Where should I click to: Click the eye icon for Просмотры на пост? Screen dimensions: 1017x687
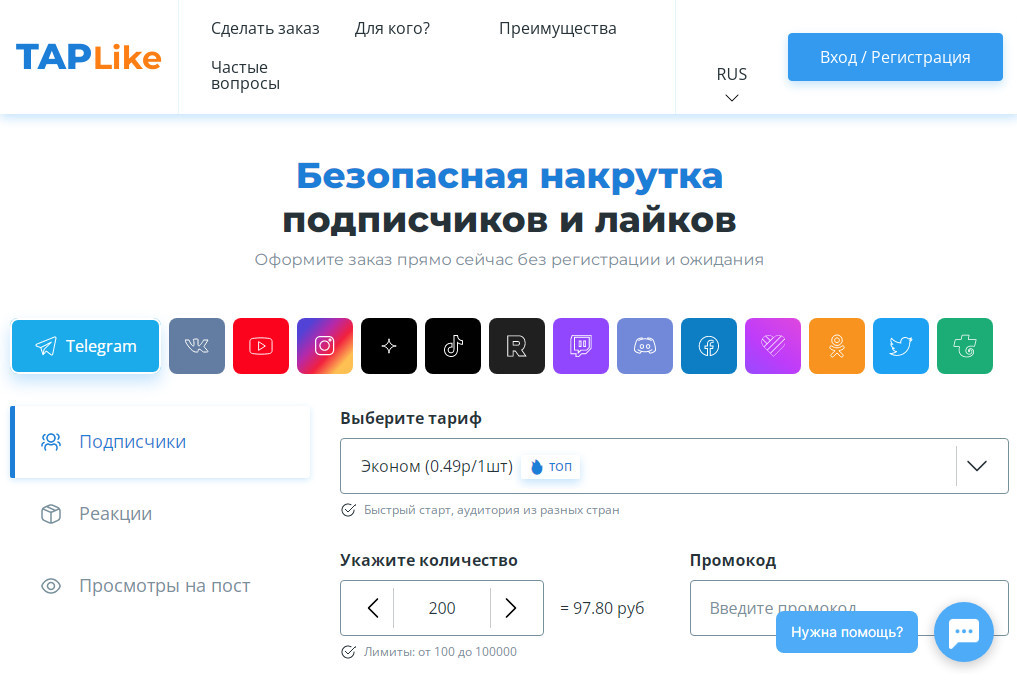[x=51, y=586]
